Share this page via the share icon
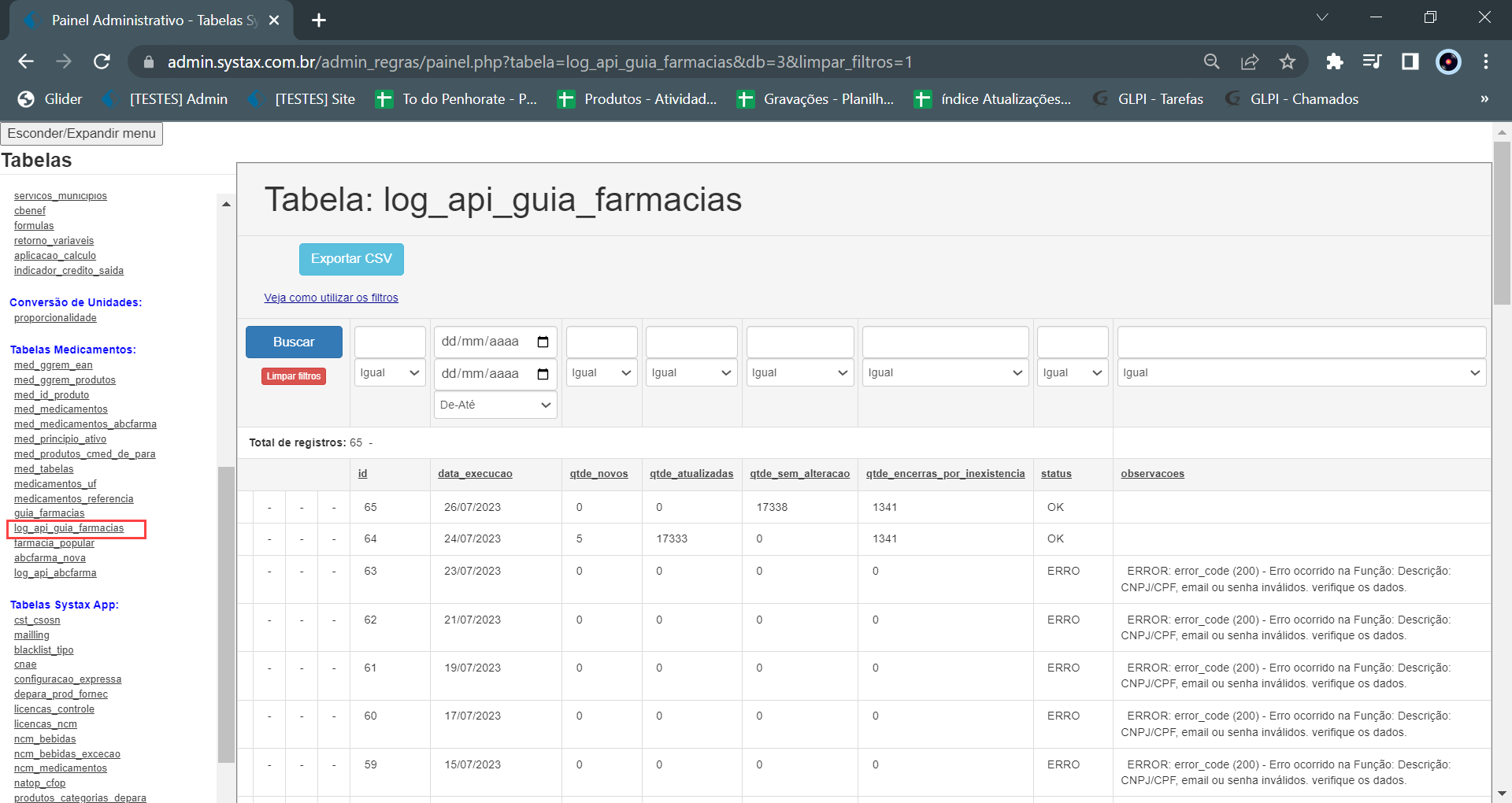The height and width of the screenshot is (803, 1512). [x=1250, y=61]
